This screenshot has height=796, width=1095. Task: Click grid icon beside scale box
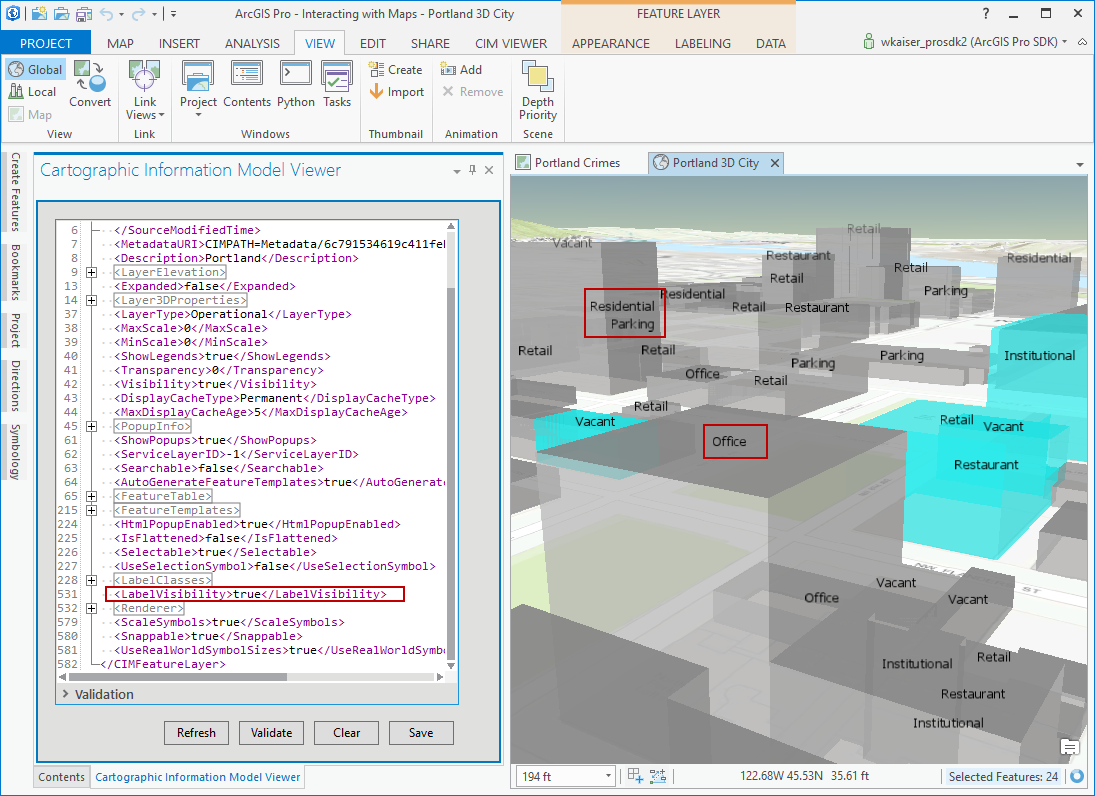[x=635, y=775]
